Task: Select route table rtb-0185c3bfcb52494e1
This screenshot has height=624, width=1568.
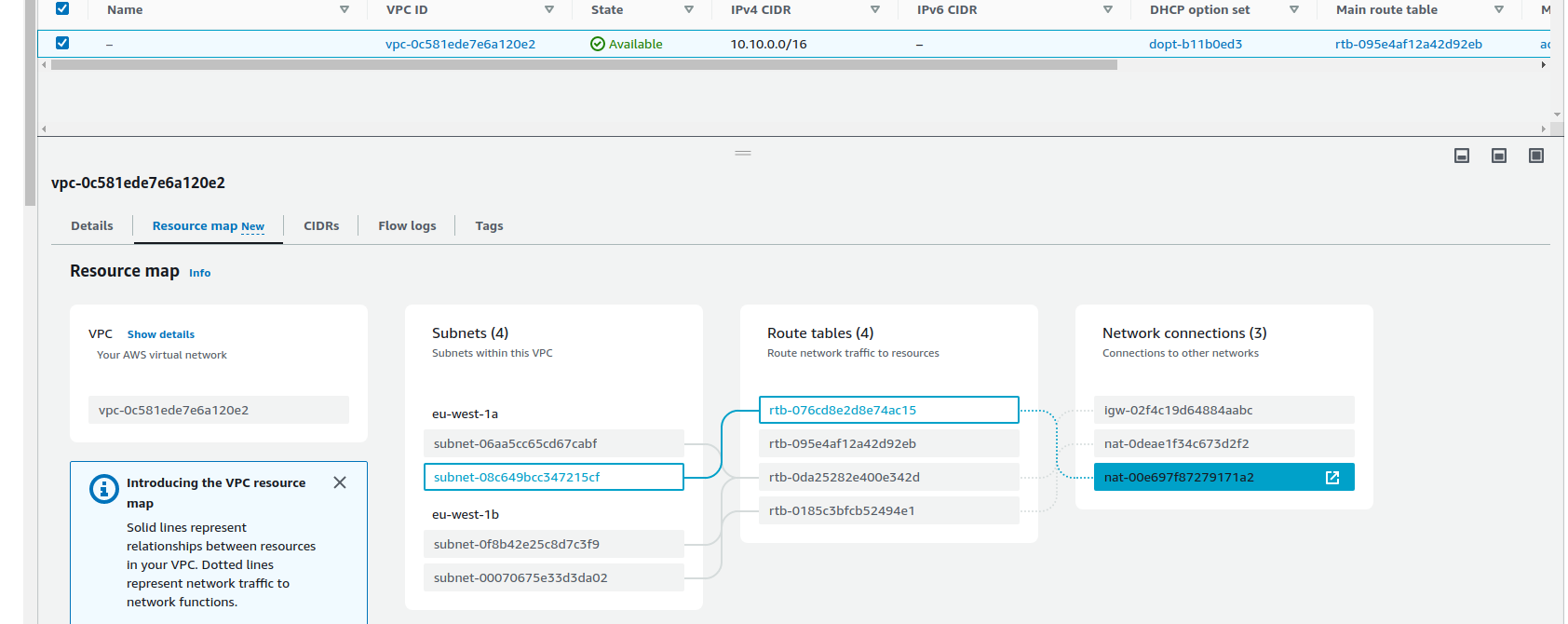Action: pos(889,510)
